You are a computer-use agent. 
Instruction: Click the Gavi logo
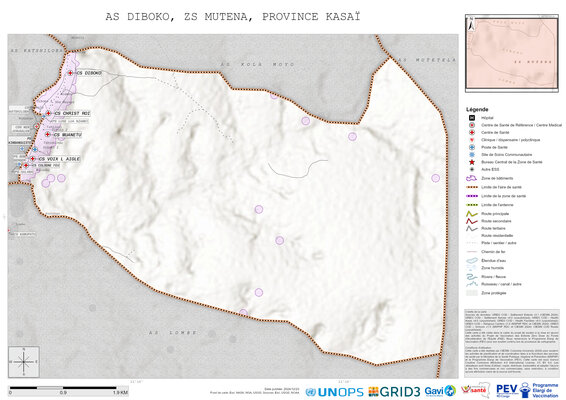(440, 391)
